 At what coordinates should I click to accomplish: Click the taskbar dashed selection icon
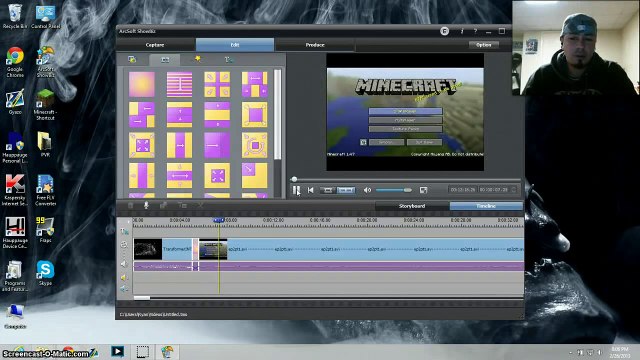142,351
